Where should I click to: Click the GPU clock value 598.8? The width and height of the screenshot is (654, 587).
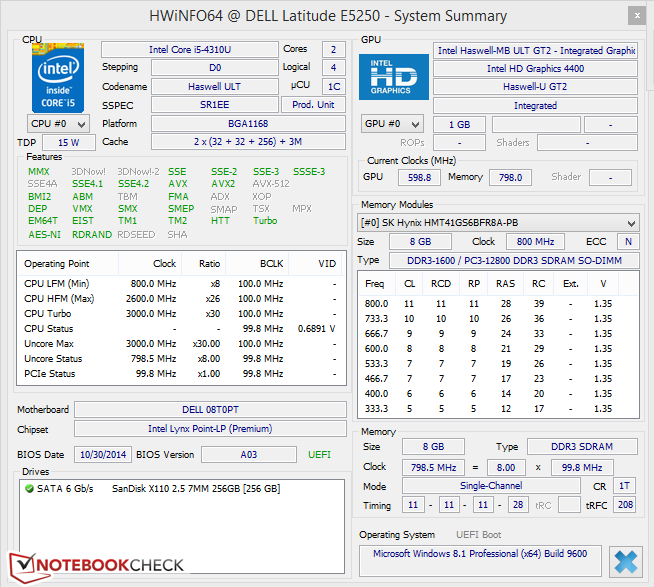click(419, 178)
